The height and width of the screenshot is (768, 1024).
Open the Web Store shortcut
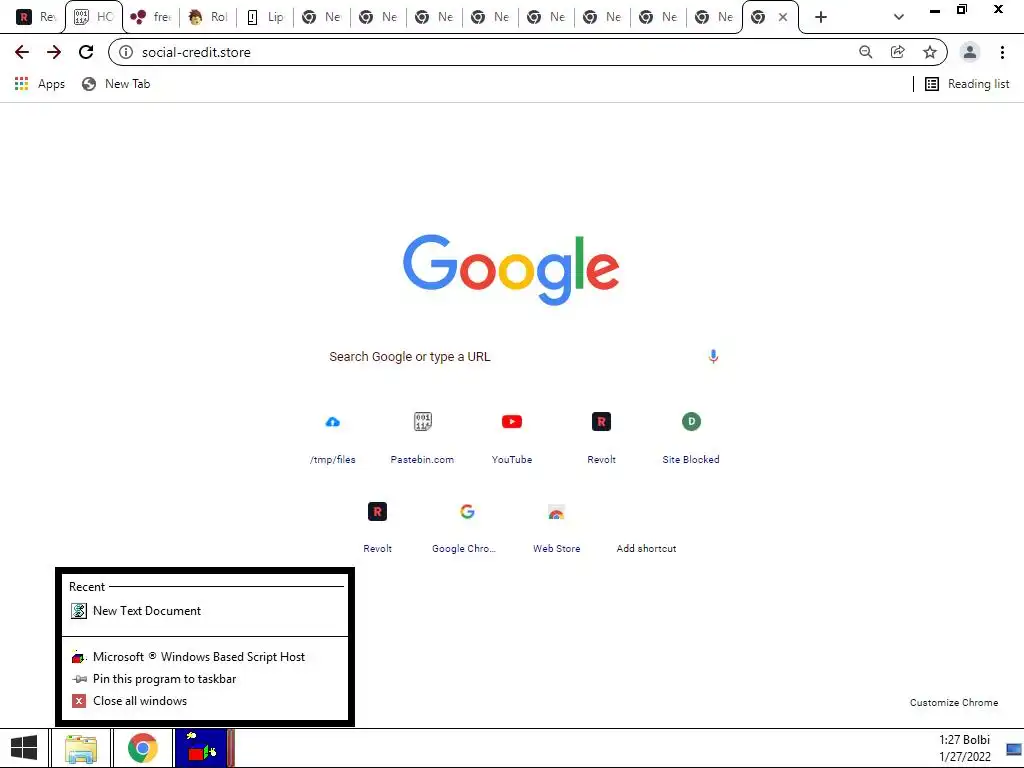coord(556,528)
